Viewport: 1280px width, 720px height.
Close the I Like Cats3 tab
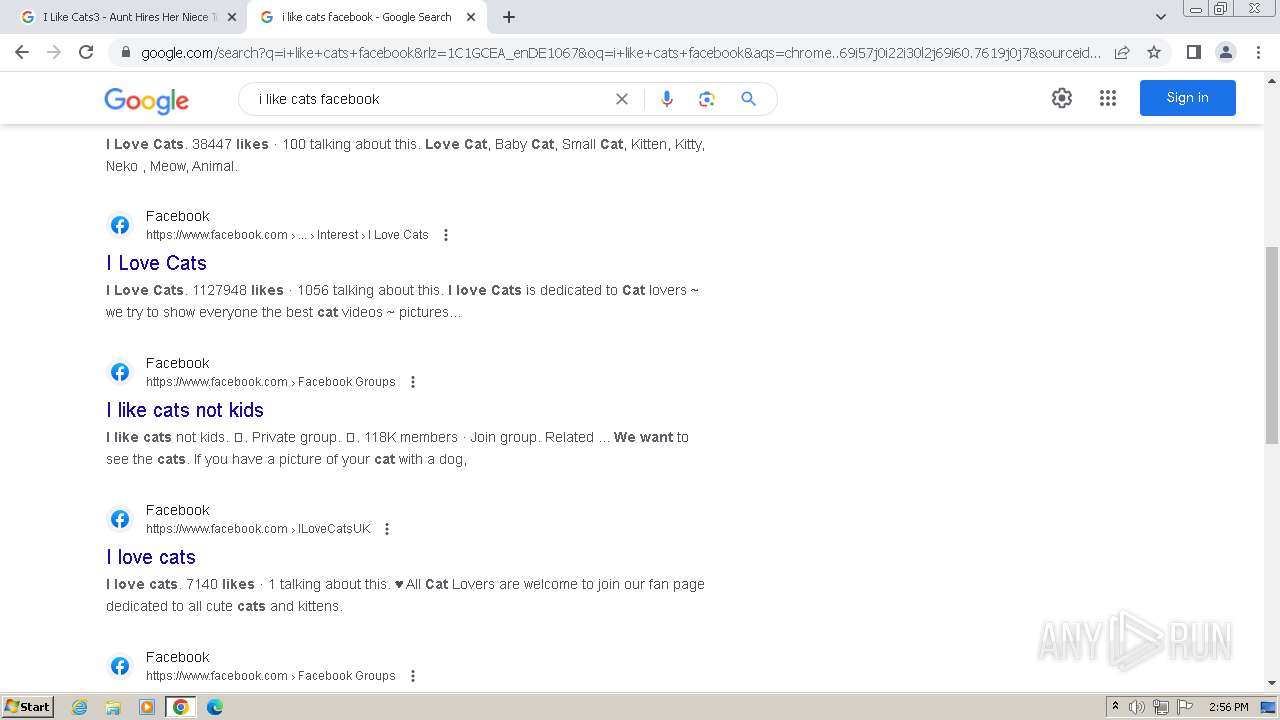click(232, 17)
